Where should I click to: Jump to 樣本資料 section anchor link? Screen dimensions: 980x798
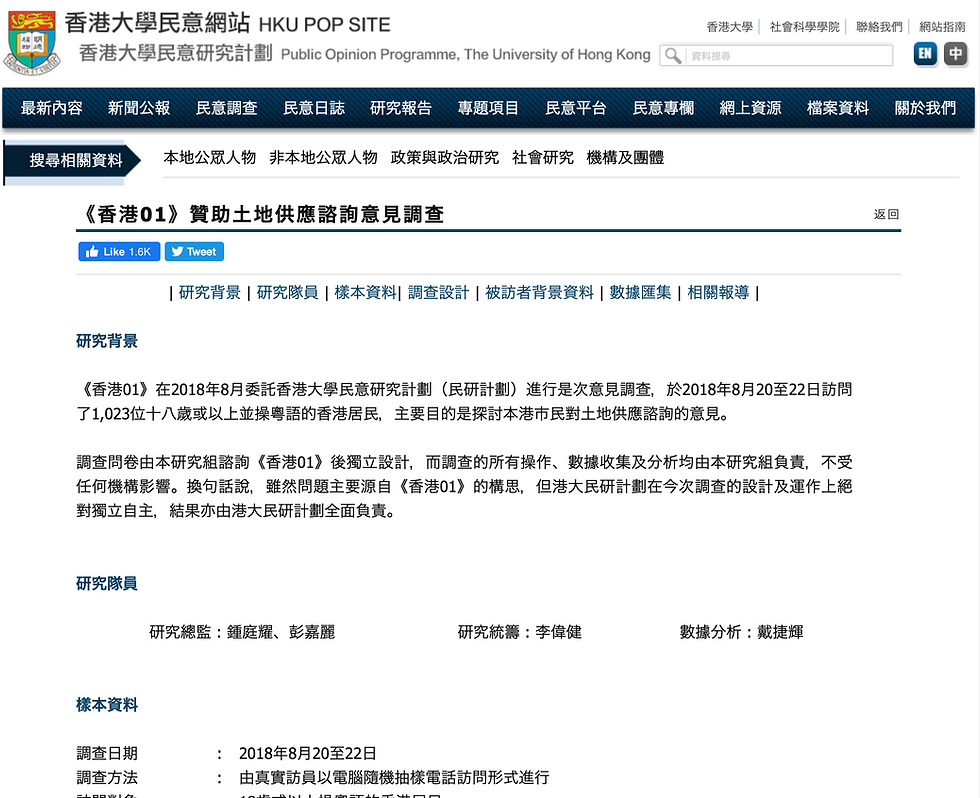366,292
